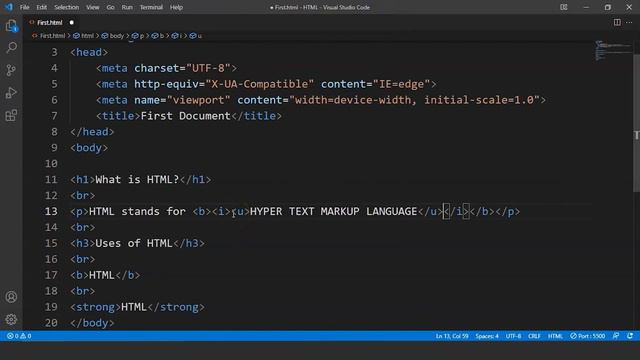Open the Run menu
This screenshot has width=640, height=360.
pos(127,7)
